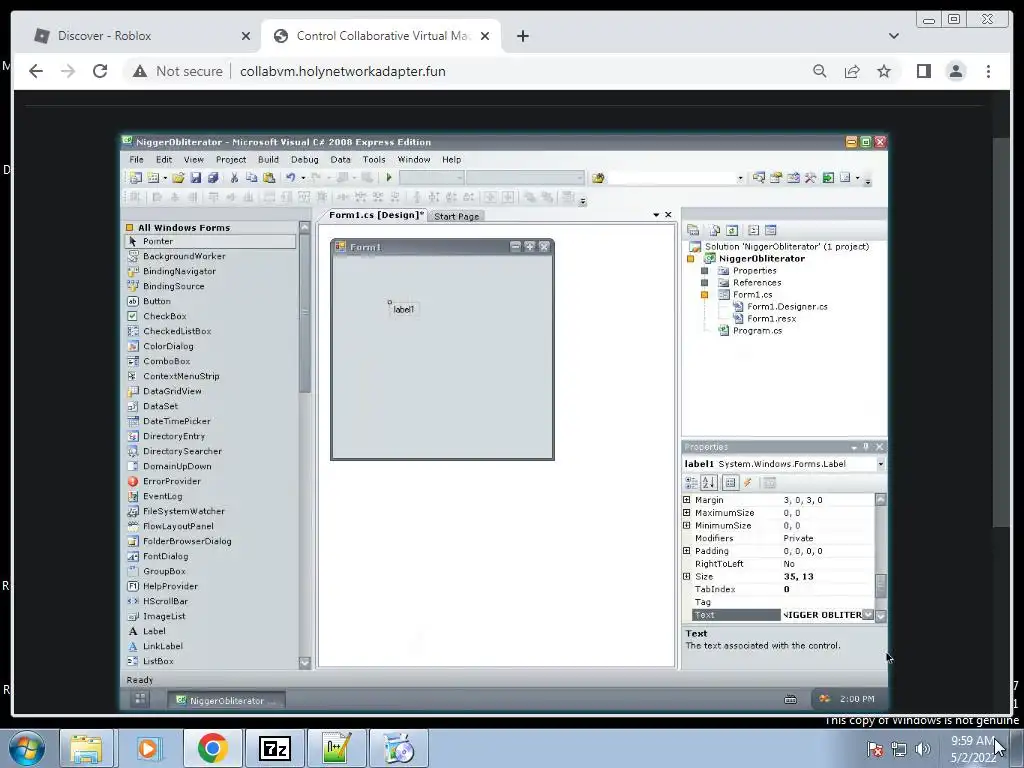Click the Undo arrow toolbar icon
Screen dimensions: 1024x768
pyautogui.click(x=291, y=178)
